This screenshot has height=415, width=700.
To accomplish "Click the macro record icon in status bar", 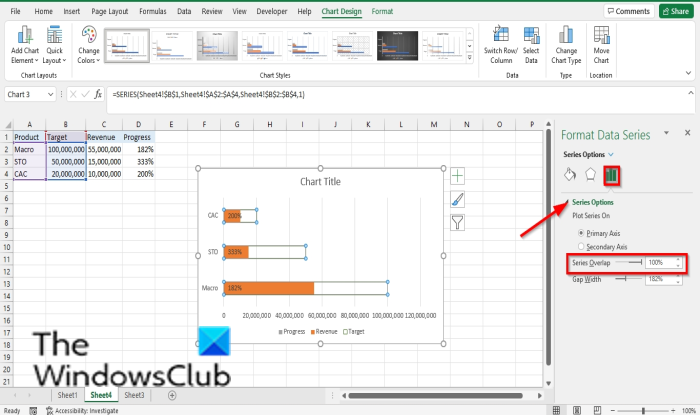I will 33,411.
